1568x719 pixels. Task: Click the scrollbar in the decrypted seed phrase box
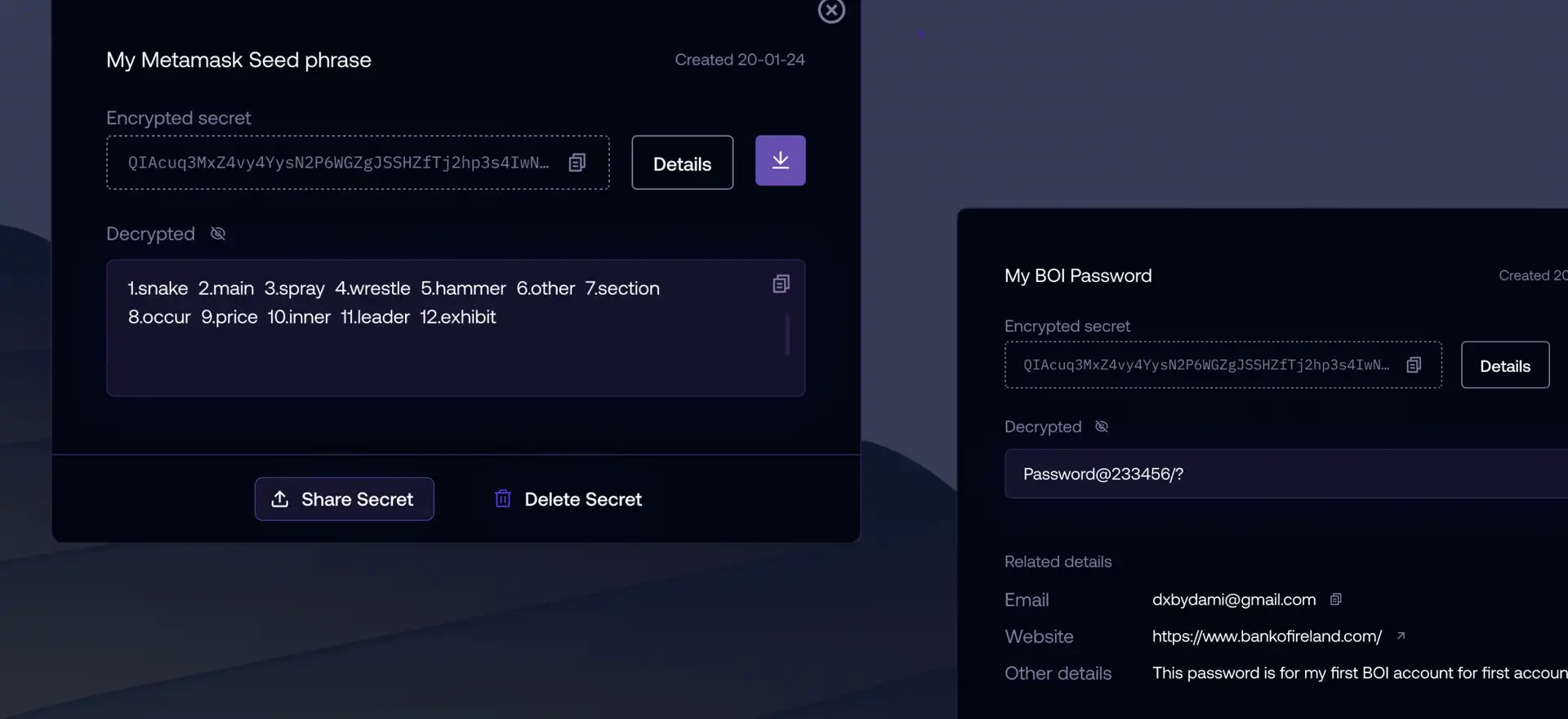coord(787,334)
